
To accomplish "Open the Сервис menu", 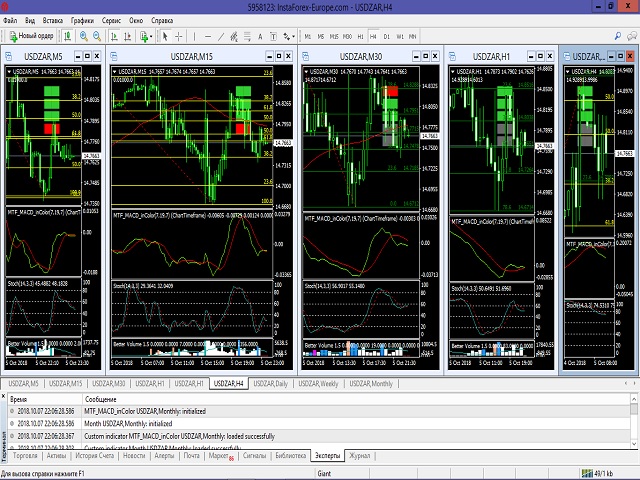I will 113,19.
